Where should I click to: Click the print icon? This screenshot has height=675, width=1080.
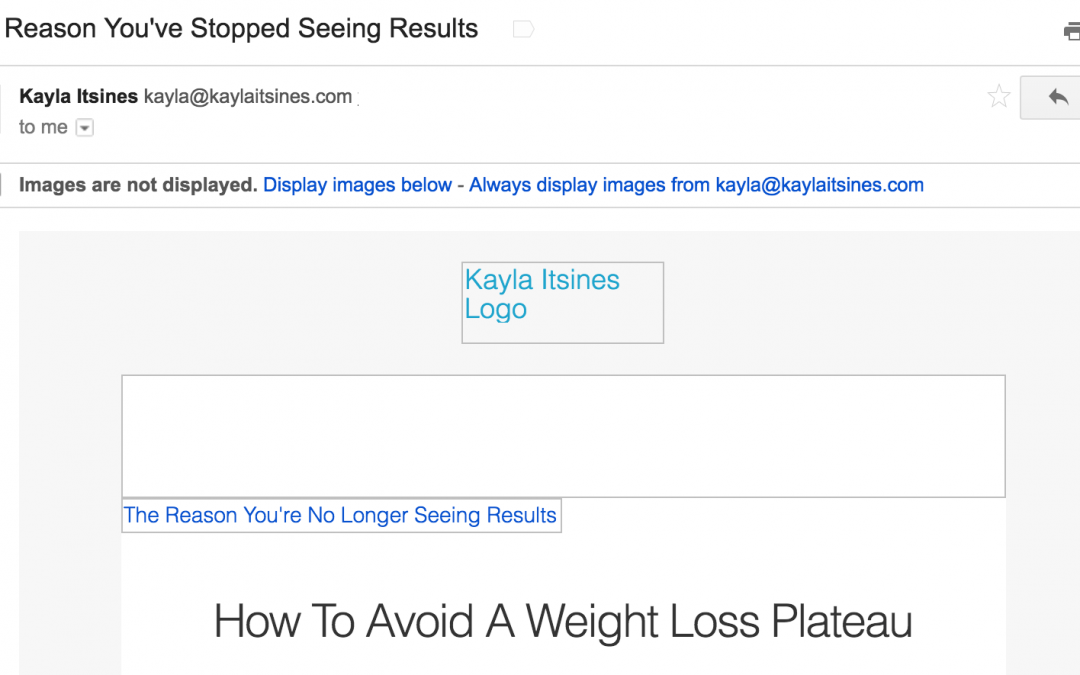(1072, 32)
